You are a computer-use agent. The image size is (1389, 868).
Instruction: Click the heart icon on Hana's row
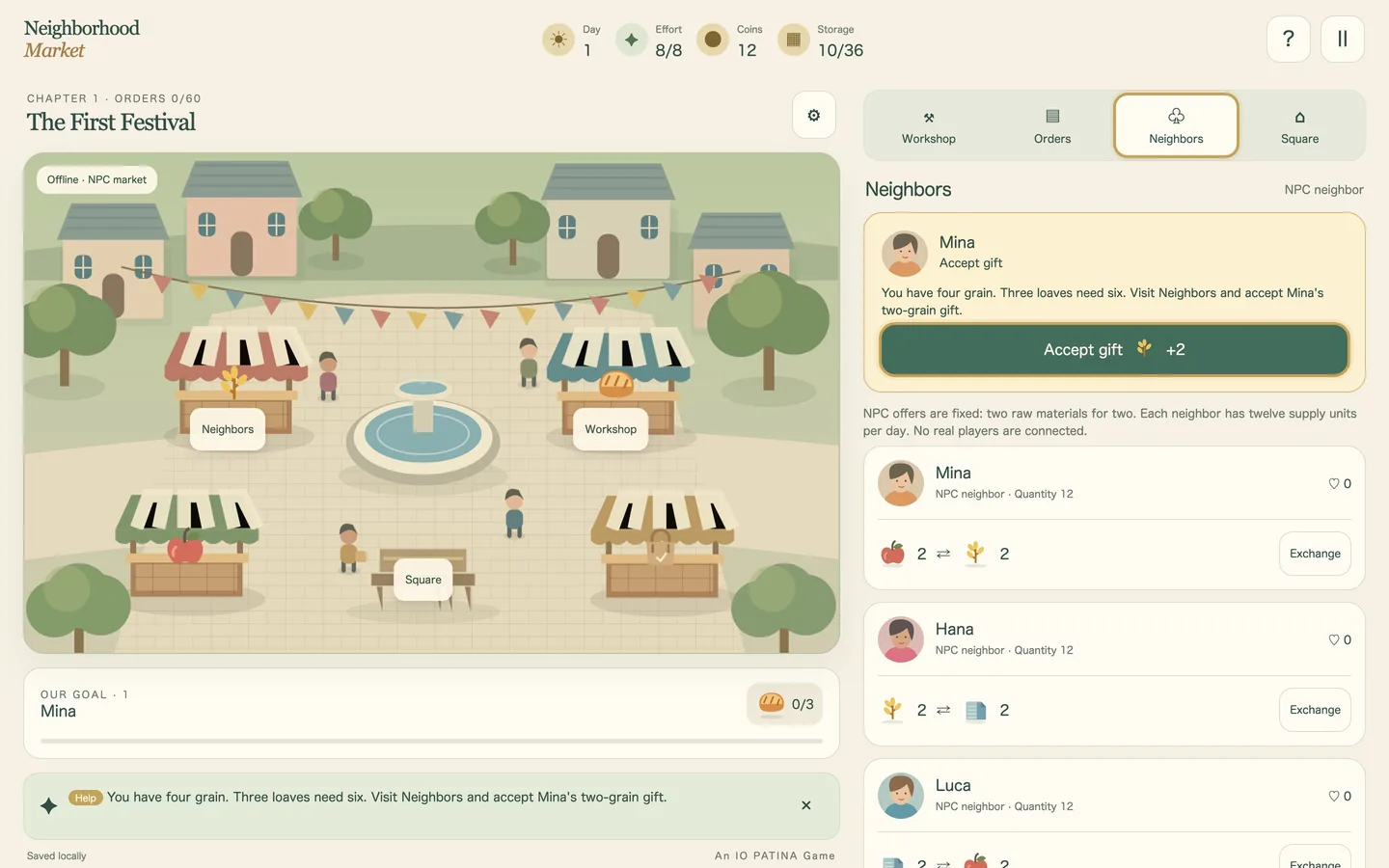point(1334,640)
